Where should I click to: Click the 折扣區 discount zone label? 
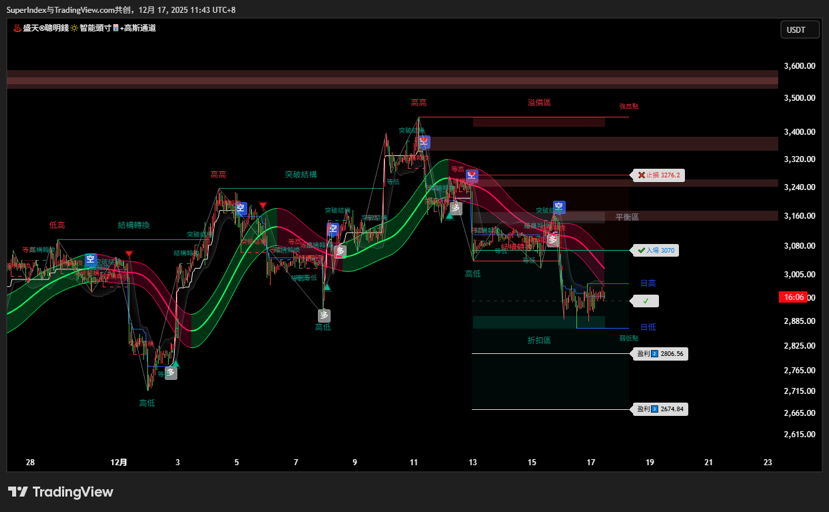tap(539, 340)
